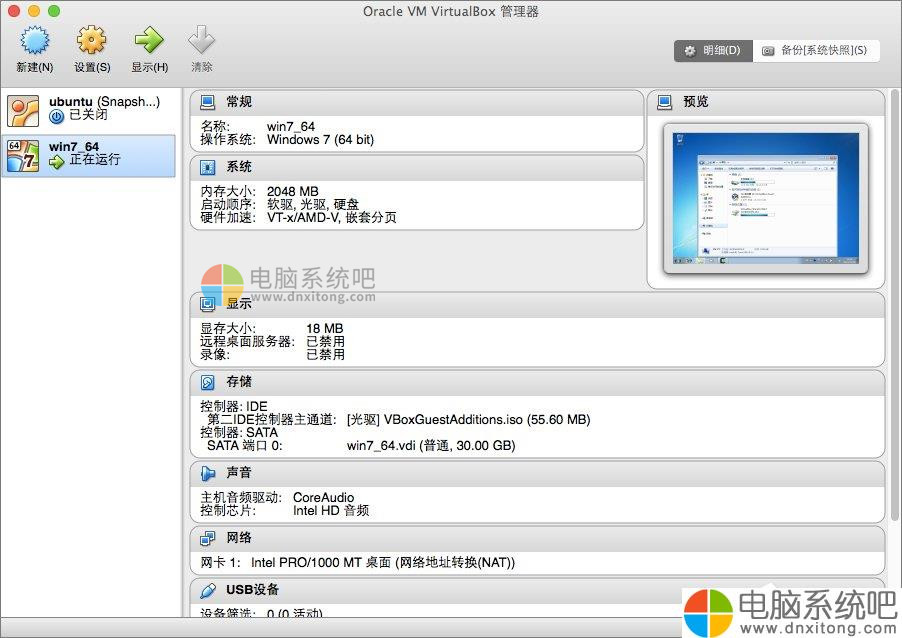
Task: Open the 常规 general section header
Action: [416, 102]
